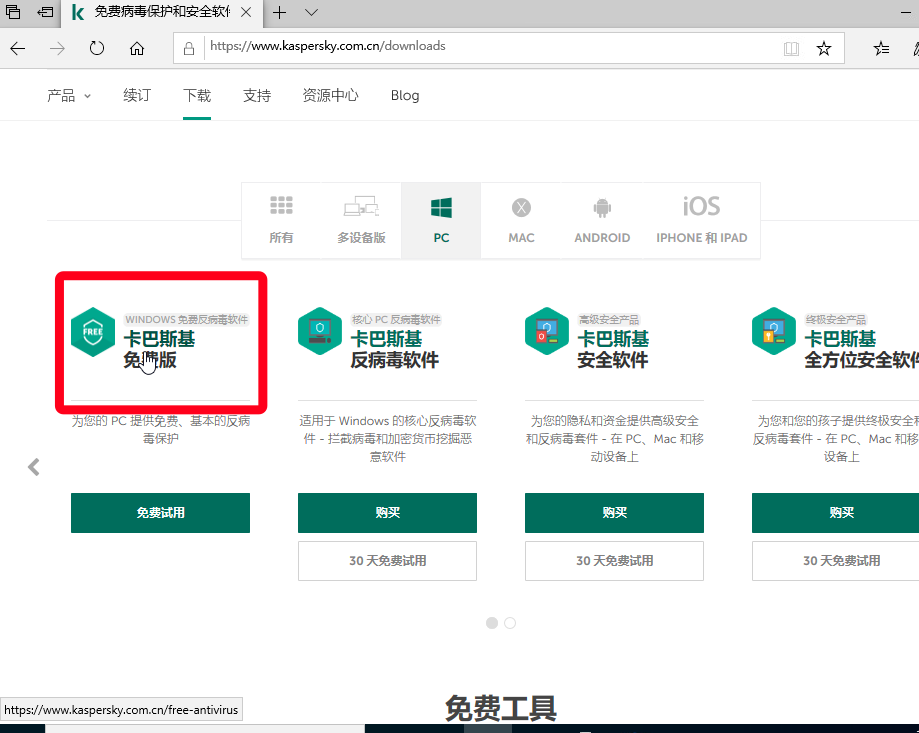Image resolution: width=919 pixels, height=733 pixels.
Task: Close the Kaspersky browser tab
Action: (x=246, y=12)
